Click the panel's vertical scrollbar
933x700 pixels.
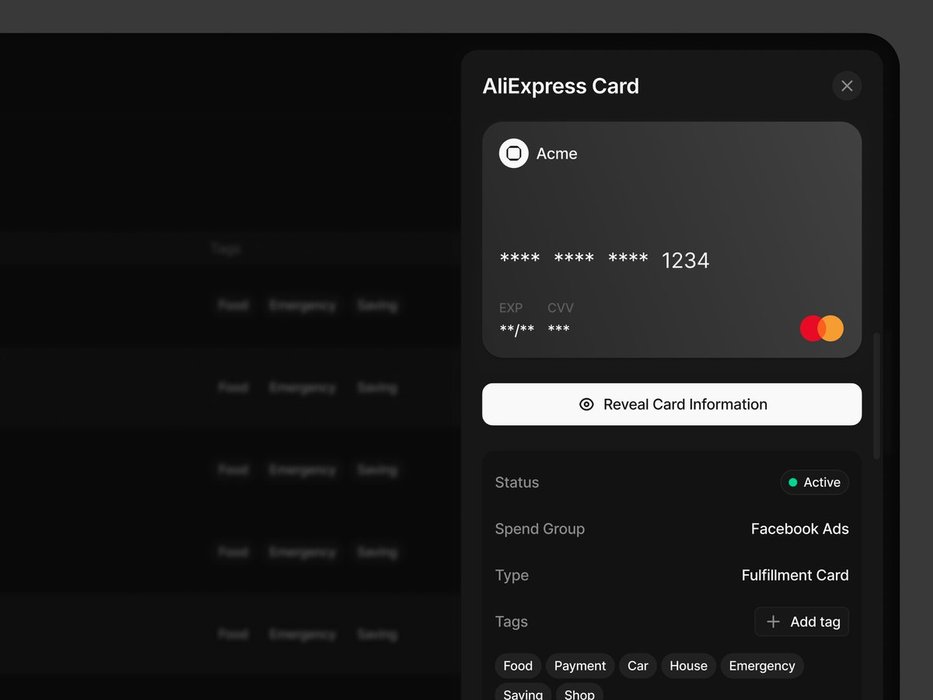point(877,395)
